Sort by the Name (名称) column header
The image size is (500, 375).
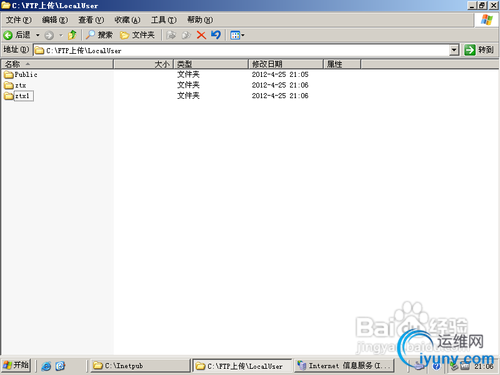coord(57,64)
